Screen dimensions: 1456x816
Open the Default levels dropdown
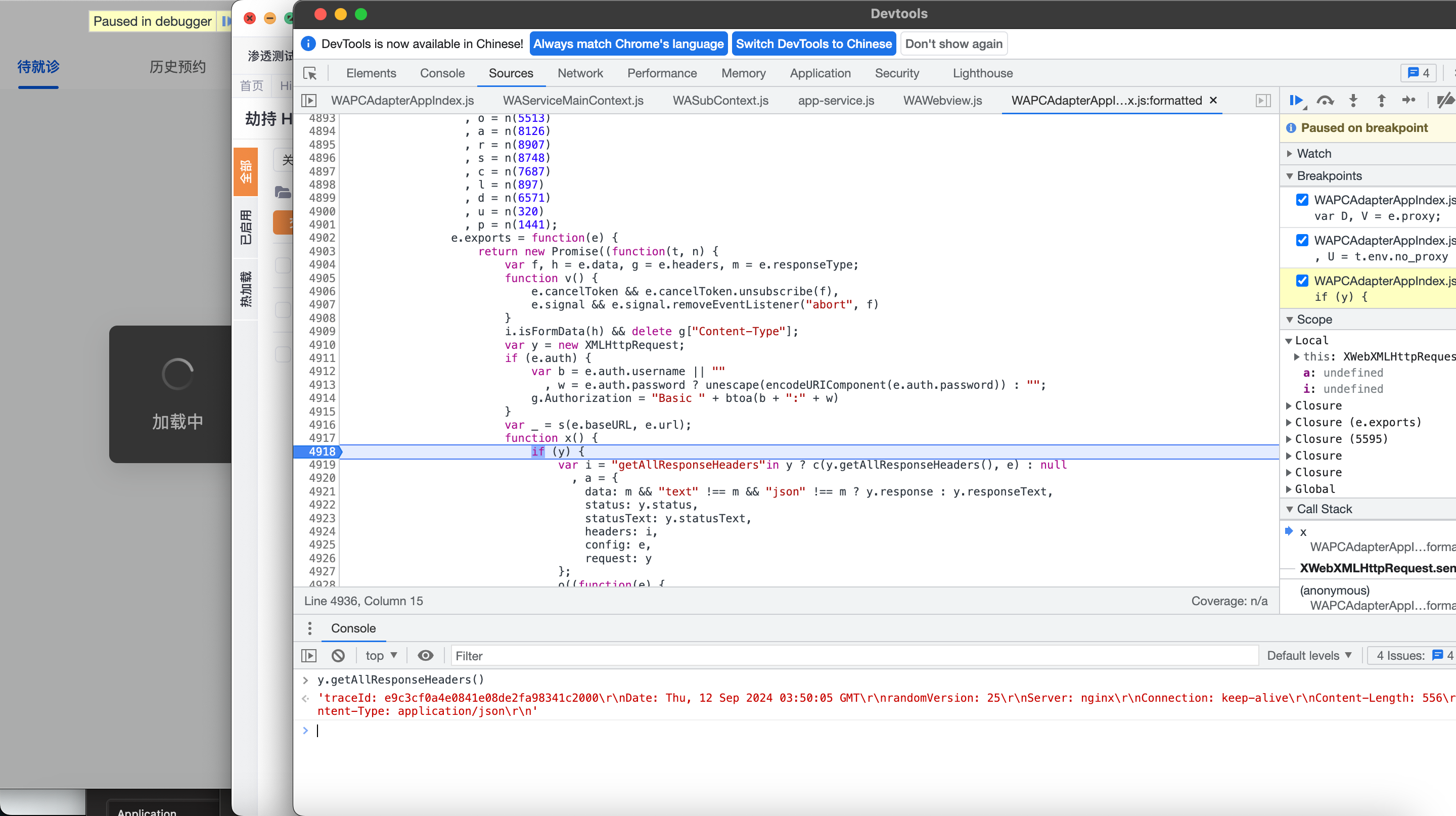1308,656
